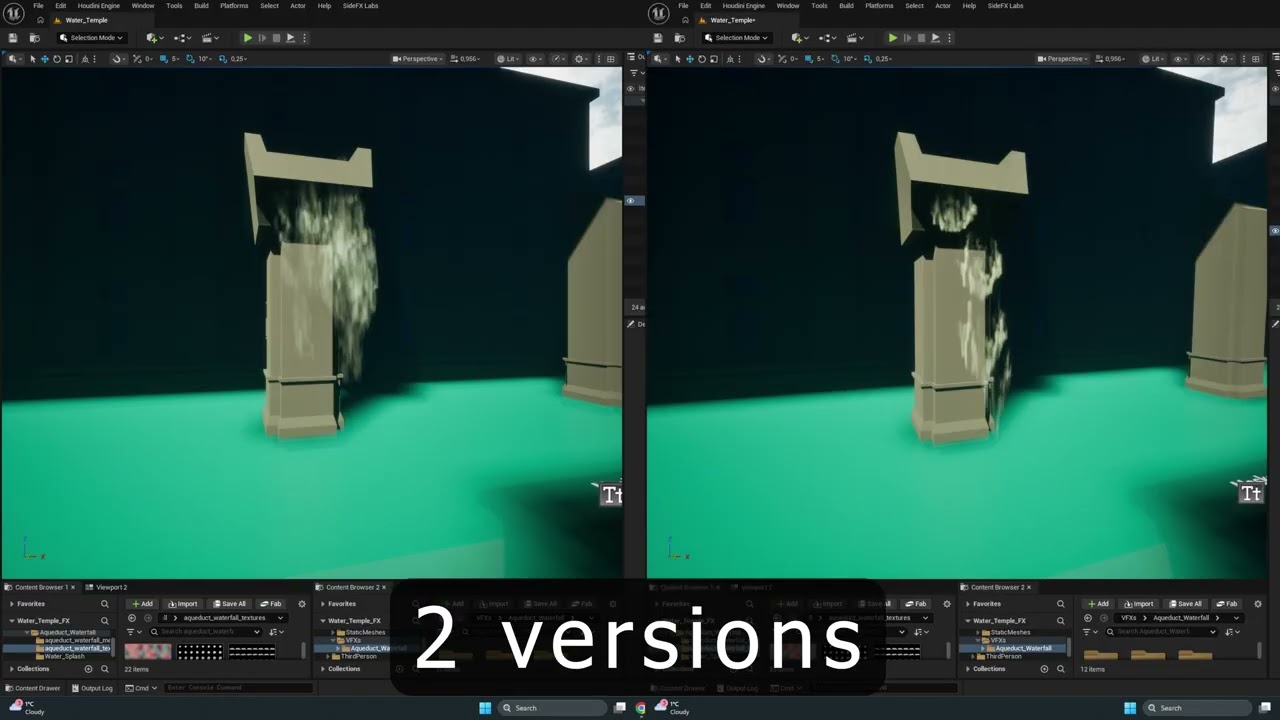The width and height of the screenshot is (1280, 720).
Task: Click the pink noise texture thumbnail
Action: (x=147, y=651)
